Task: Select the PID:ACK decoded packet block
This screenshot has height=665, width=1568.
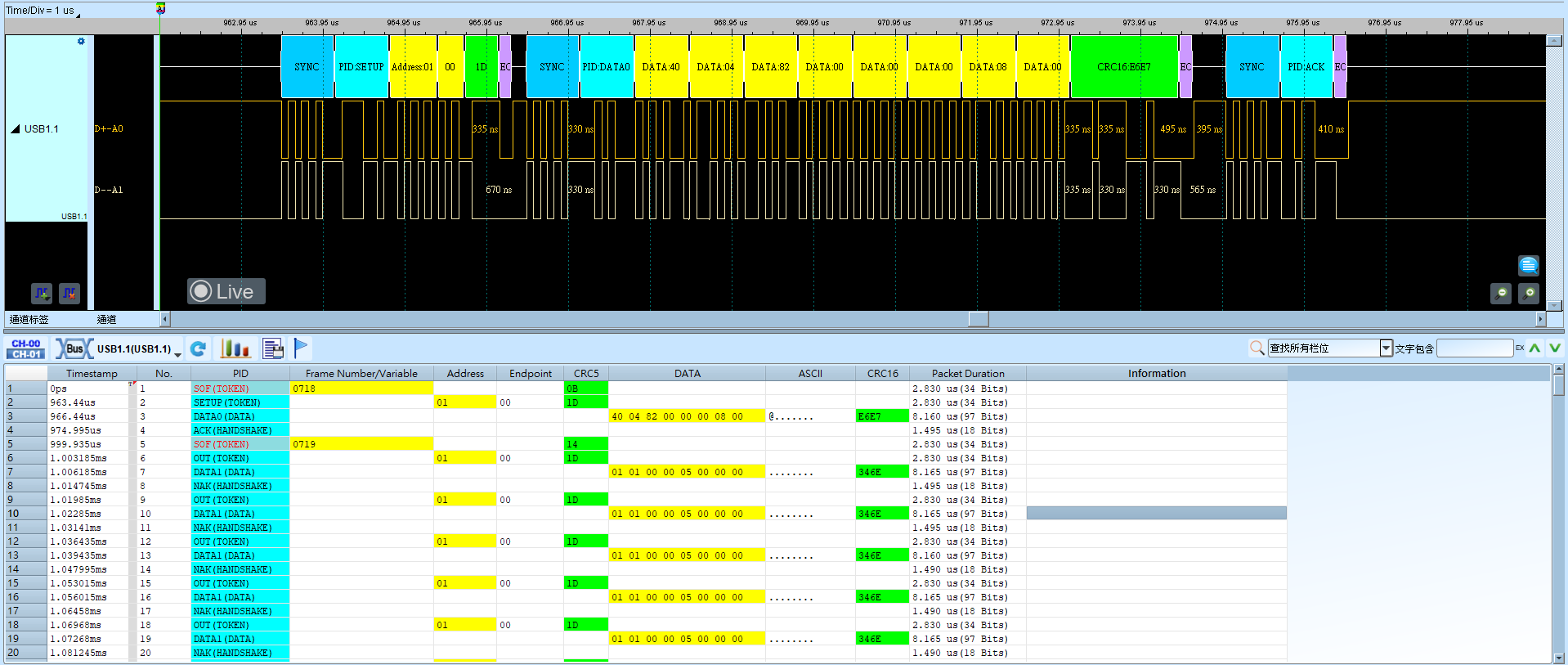Action: (x=1306, y=67)
